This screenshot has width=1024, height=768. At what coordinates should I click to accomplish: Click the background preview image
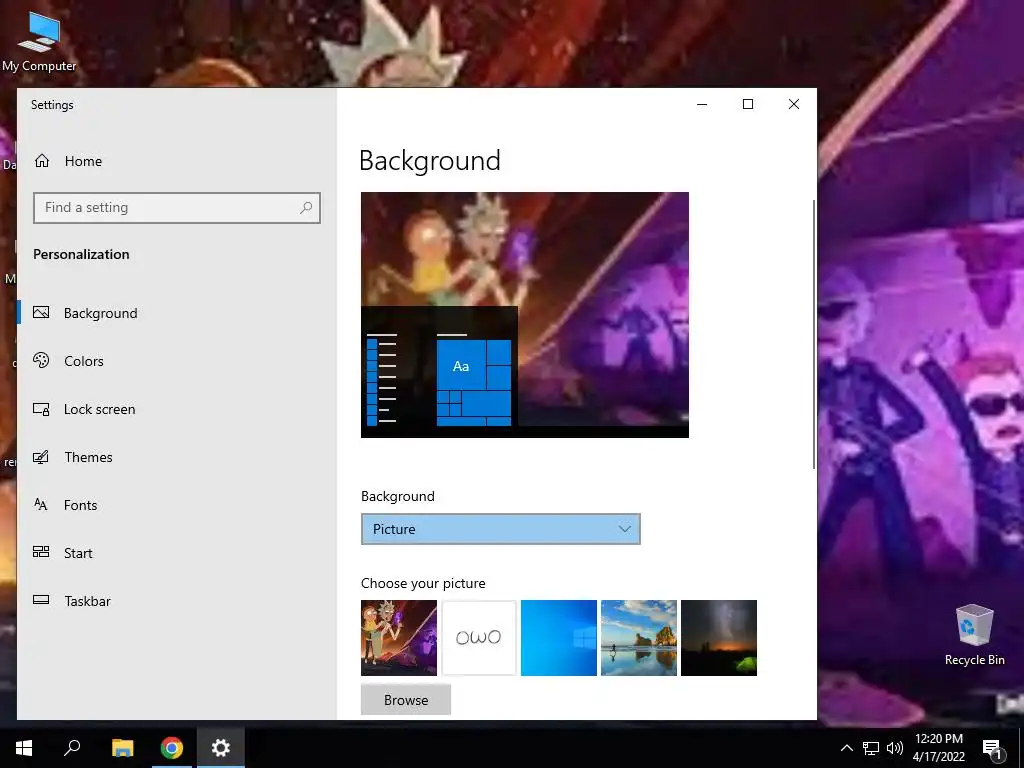pyautogui.click(x=524, y=315)
